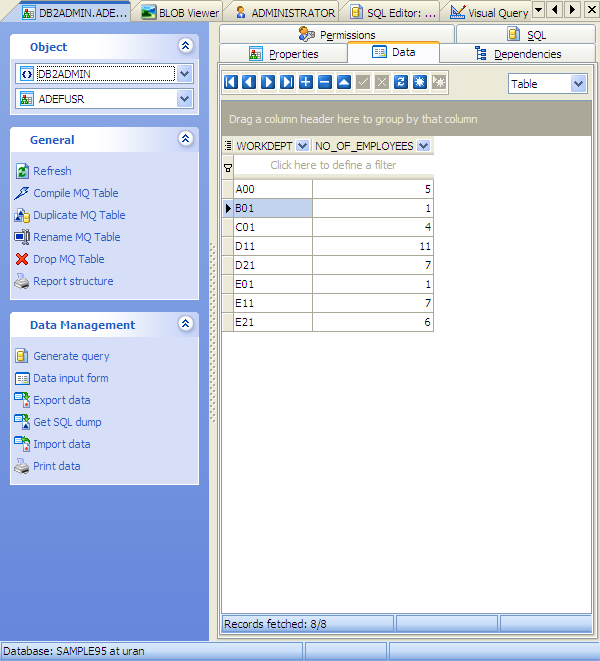Go to first record in navigator

pos(231,82)
